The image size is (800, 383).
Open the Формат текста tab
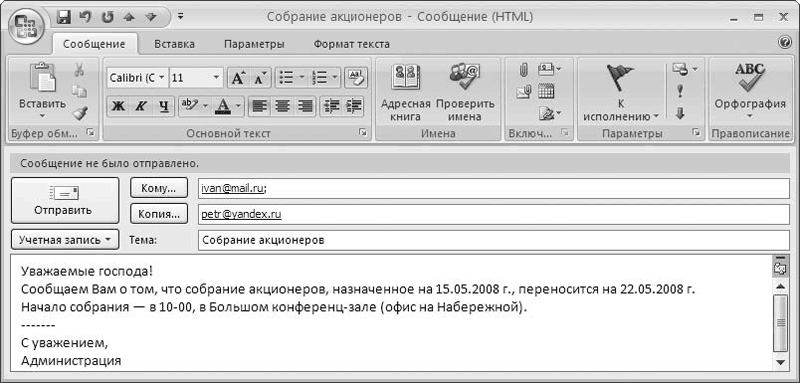[352, 44]
